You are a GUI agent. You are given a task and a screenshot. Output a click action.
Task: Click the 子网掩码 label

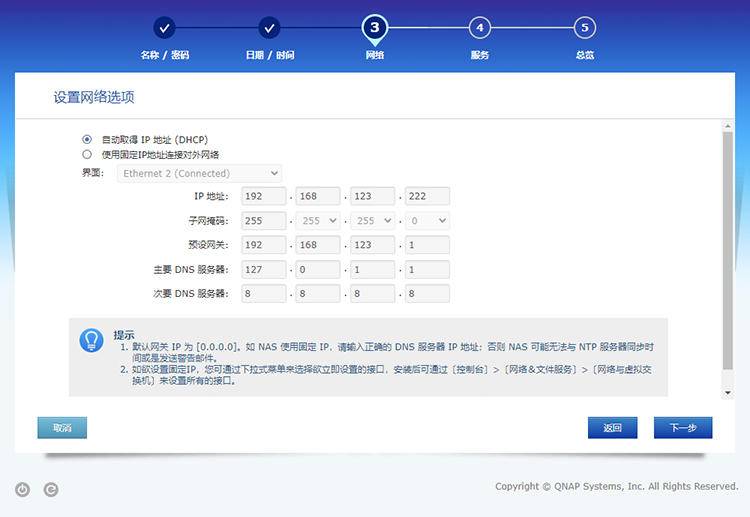[209, 220]
